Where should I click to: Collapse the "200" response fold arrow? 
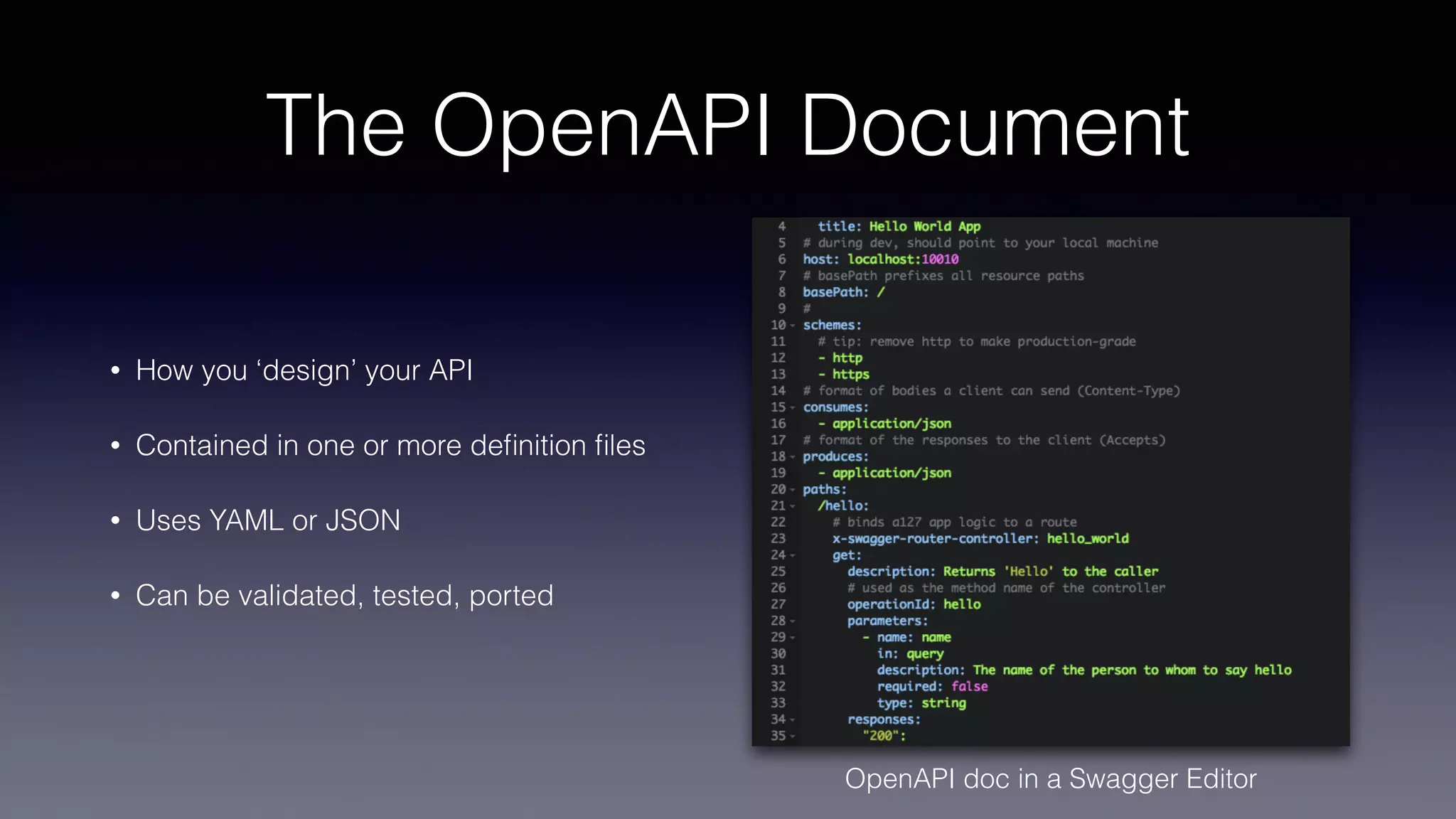point(793,737)
